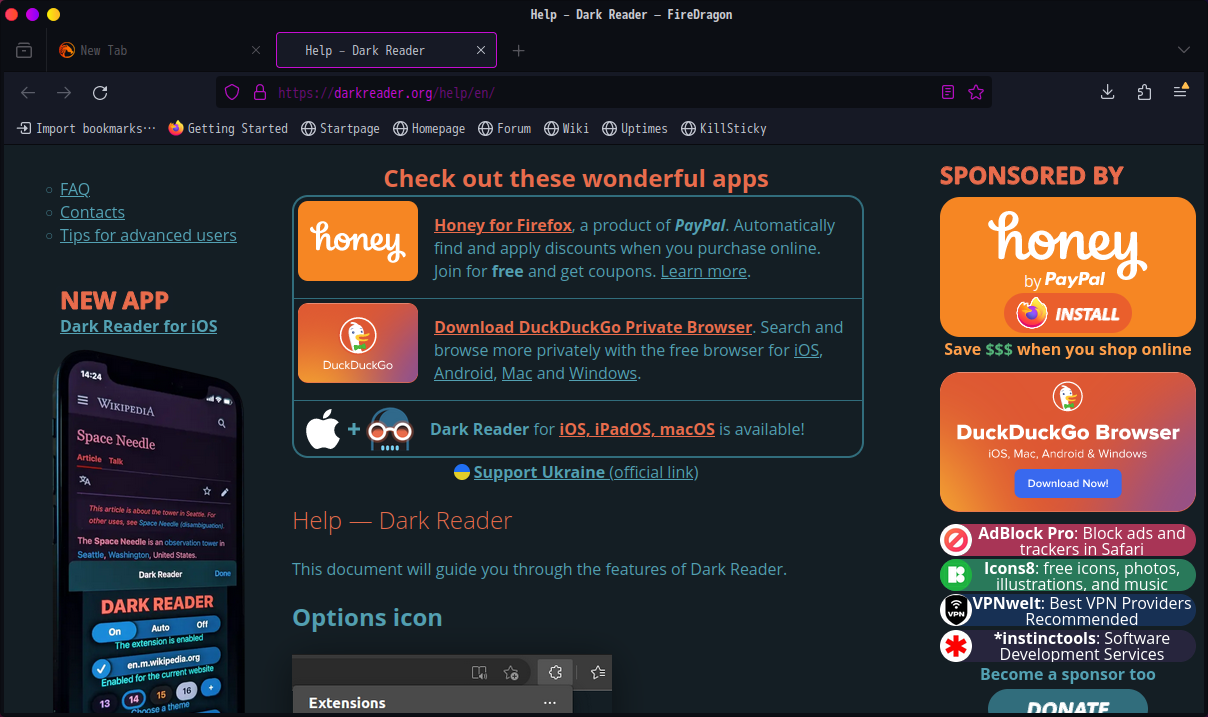This screenshot has width=1208, height=717.
Task: Expand the list all tabs chevron
Action: [x=1184, y=50]
